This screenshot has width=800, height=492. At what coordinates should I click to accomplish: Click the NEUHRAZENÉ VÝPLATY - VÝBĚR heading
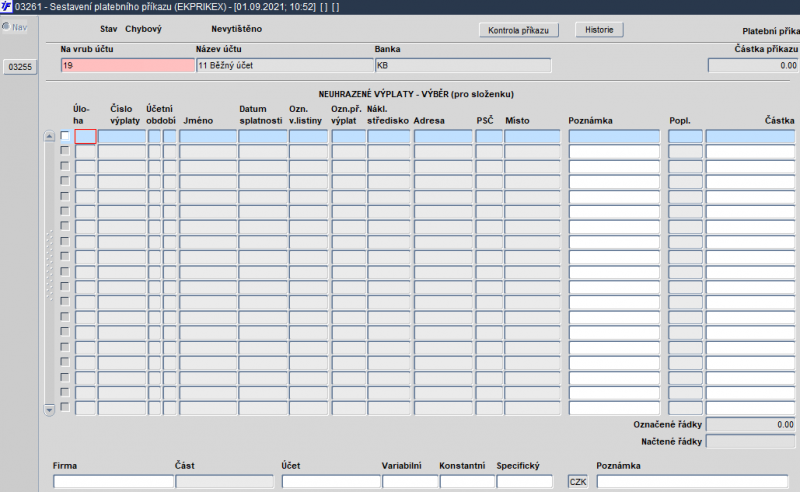click(416, 94)
